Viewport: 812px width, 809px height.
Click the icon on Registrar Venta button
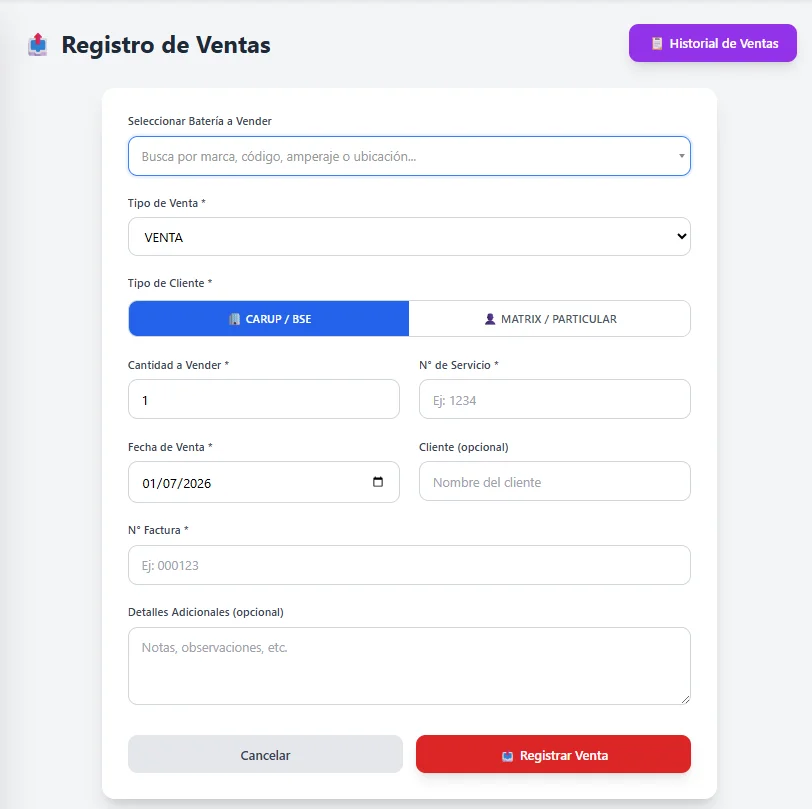(x=508, y=756)
